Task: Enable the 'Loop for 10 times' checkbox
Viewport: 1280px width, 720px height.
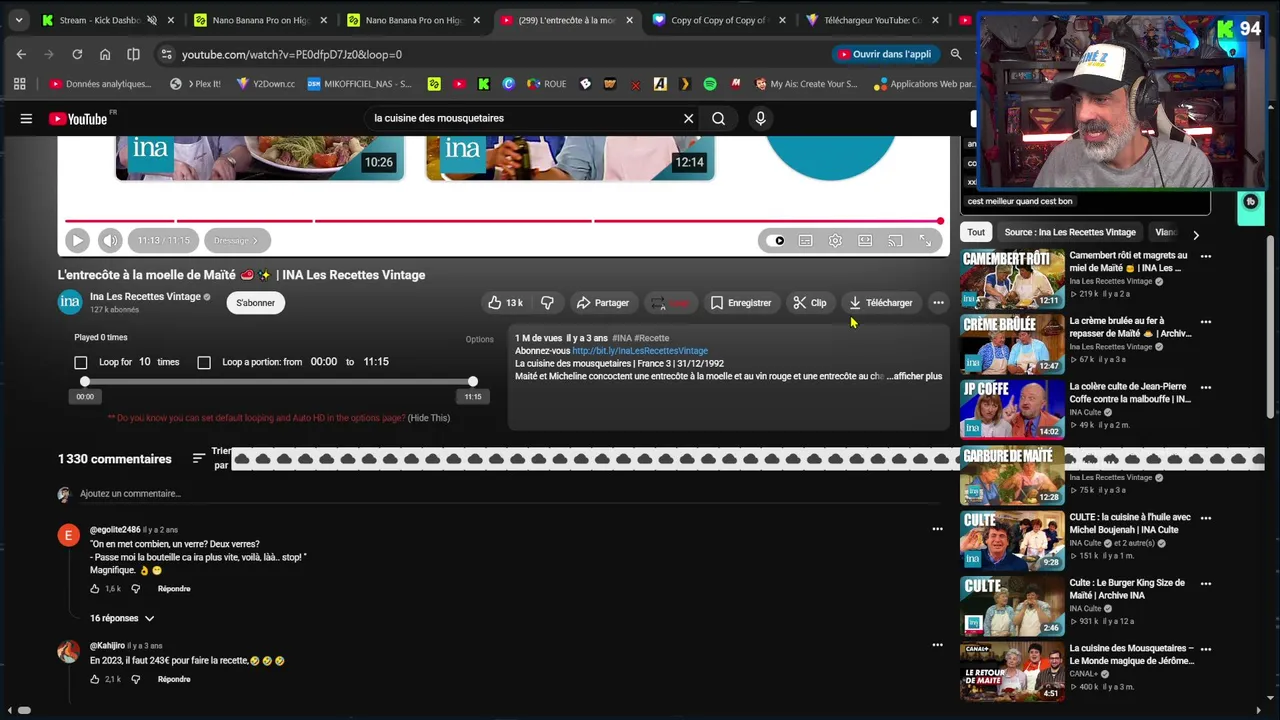Action: pos(81,362)
